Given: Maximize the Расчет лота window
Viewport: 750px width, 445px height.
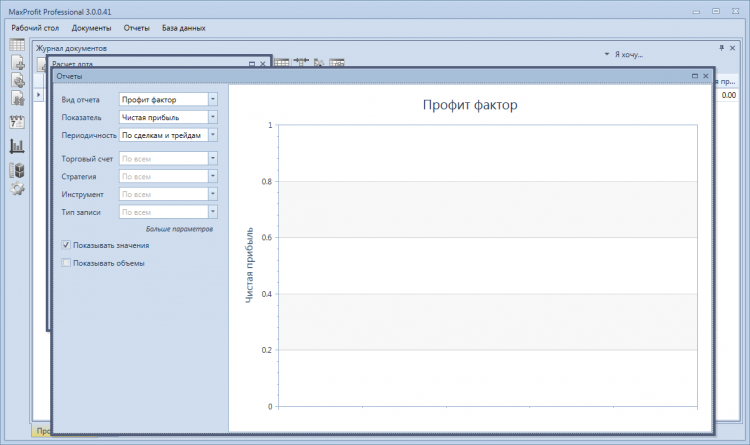Looking at the screenshot, I should (x=252, y=64).
